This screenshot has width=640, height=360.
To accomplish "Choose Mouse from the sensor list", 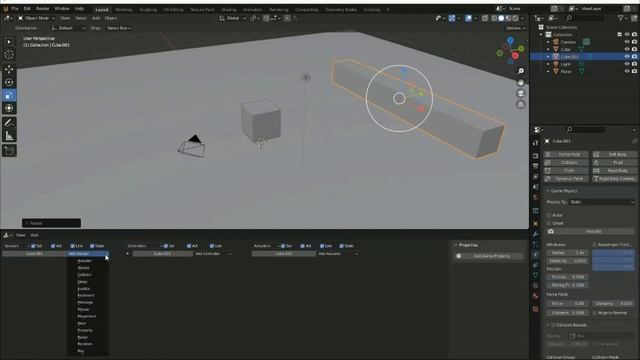I will pos(83,309).
